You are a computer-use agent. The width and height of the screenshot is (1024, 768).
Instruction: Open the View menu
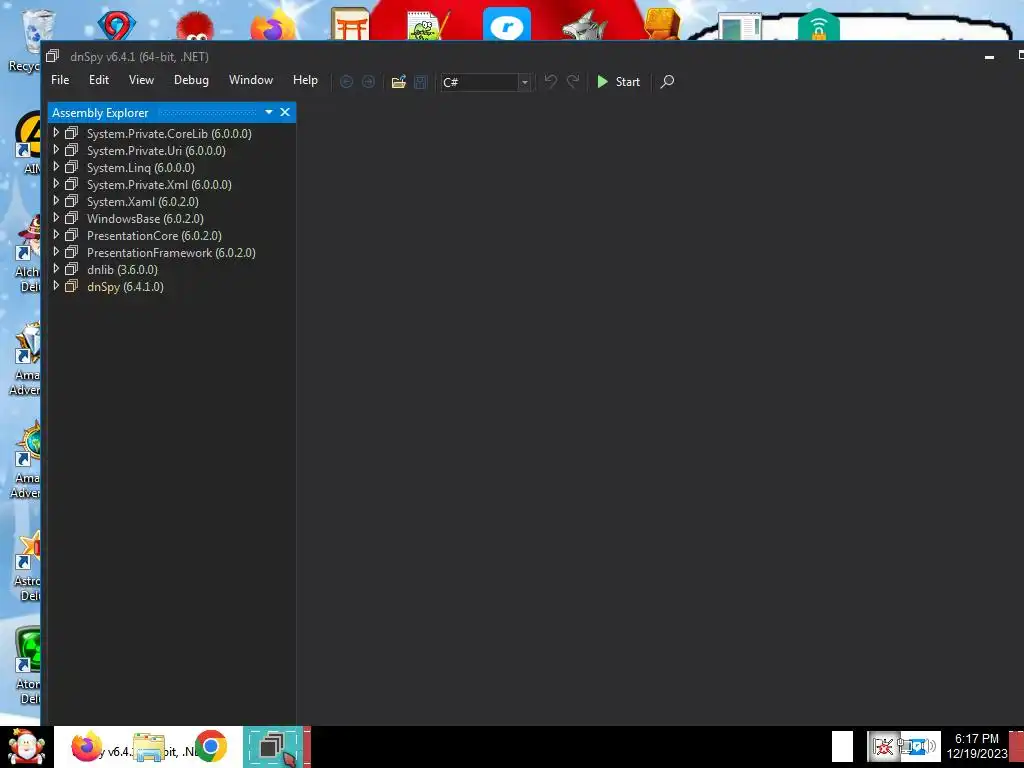(x=141, y=80)
